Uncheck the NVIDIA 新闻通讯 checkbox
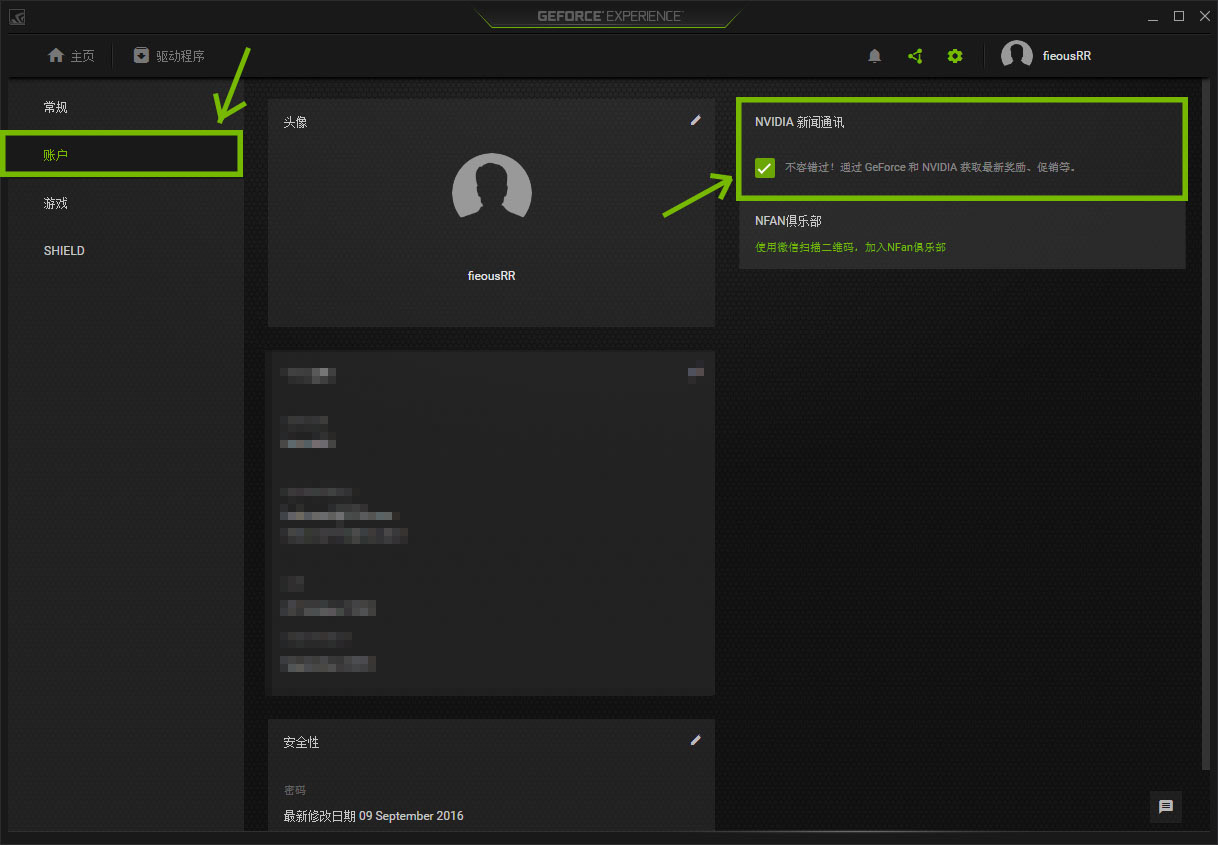 [x=765, y=168]
